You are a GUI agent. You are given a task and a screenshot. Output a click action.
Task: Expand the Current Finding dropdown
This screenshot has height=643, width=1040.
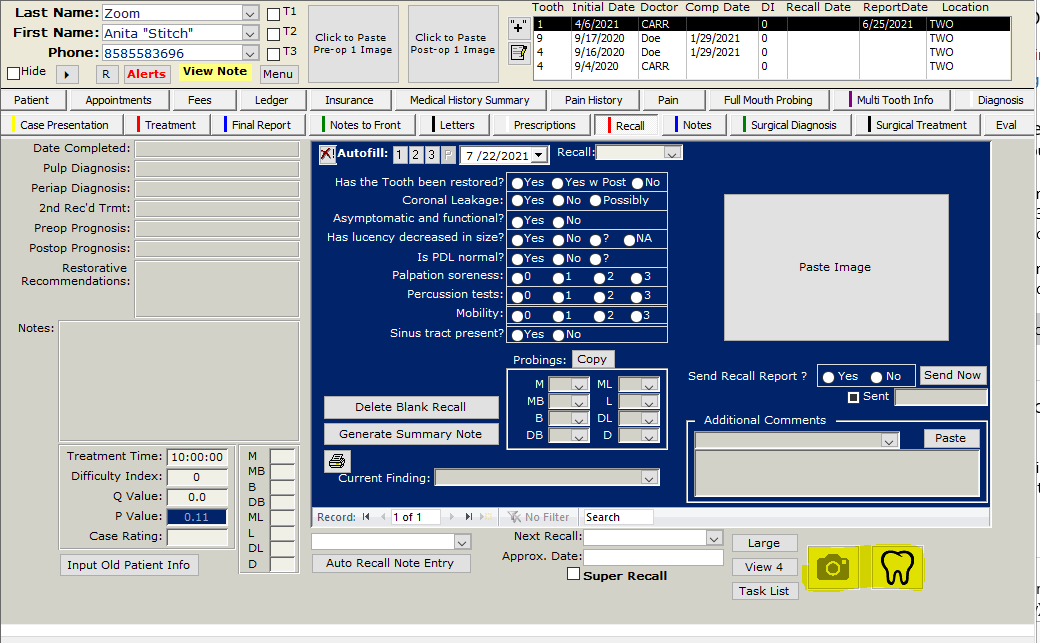[x=649, y=478]
